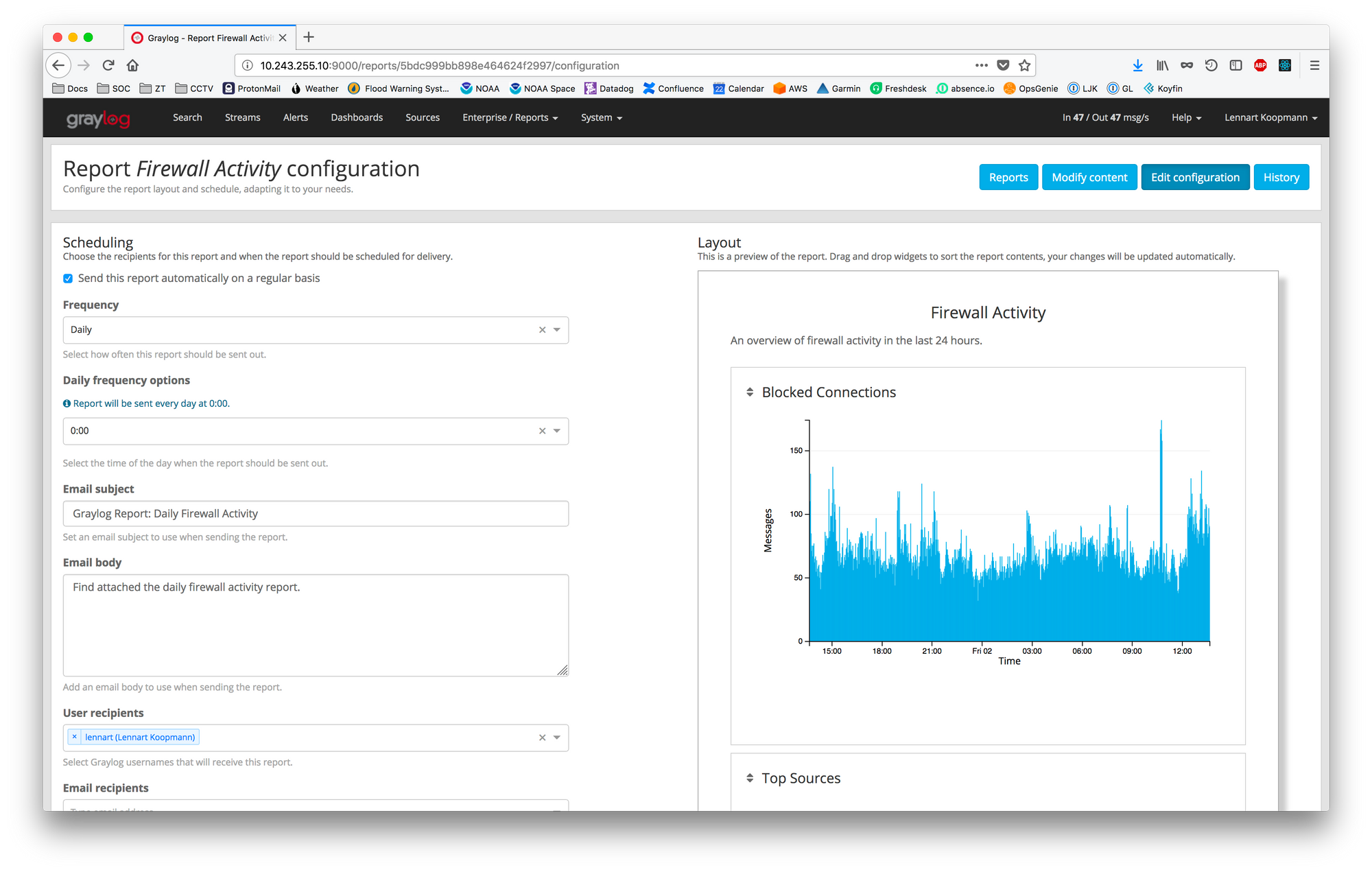Click the browser home icon
1372x872 pixels.
tap(132, 65)
